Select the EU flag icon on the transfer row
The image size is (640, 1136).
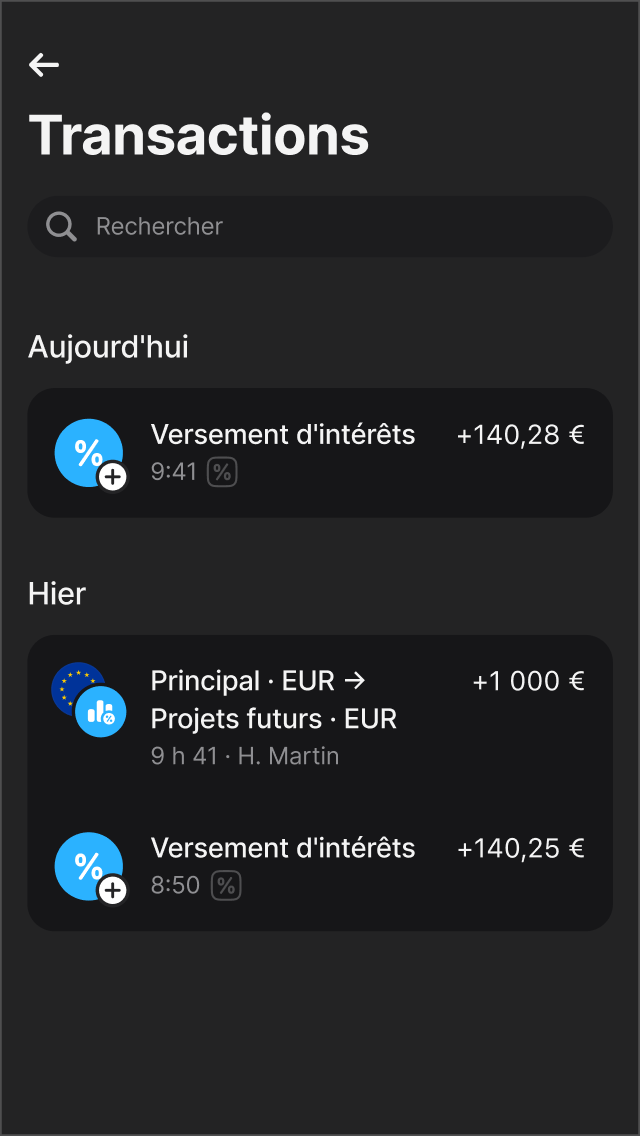(x=75, y=685)
